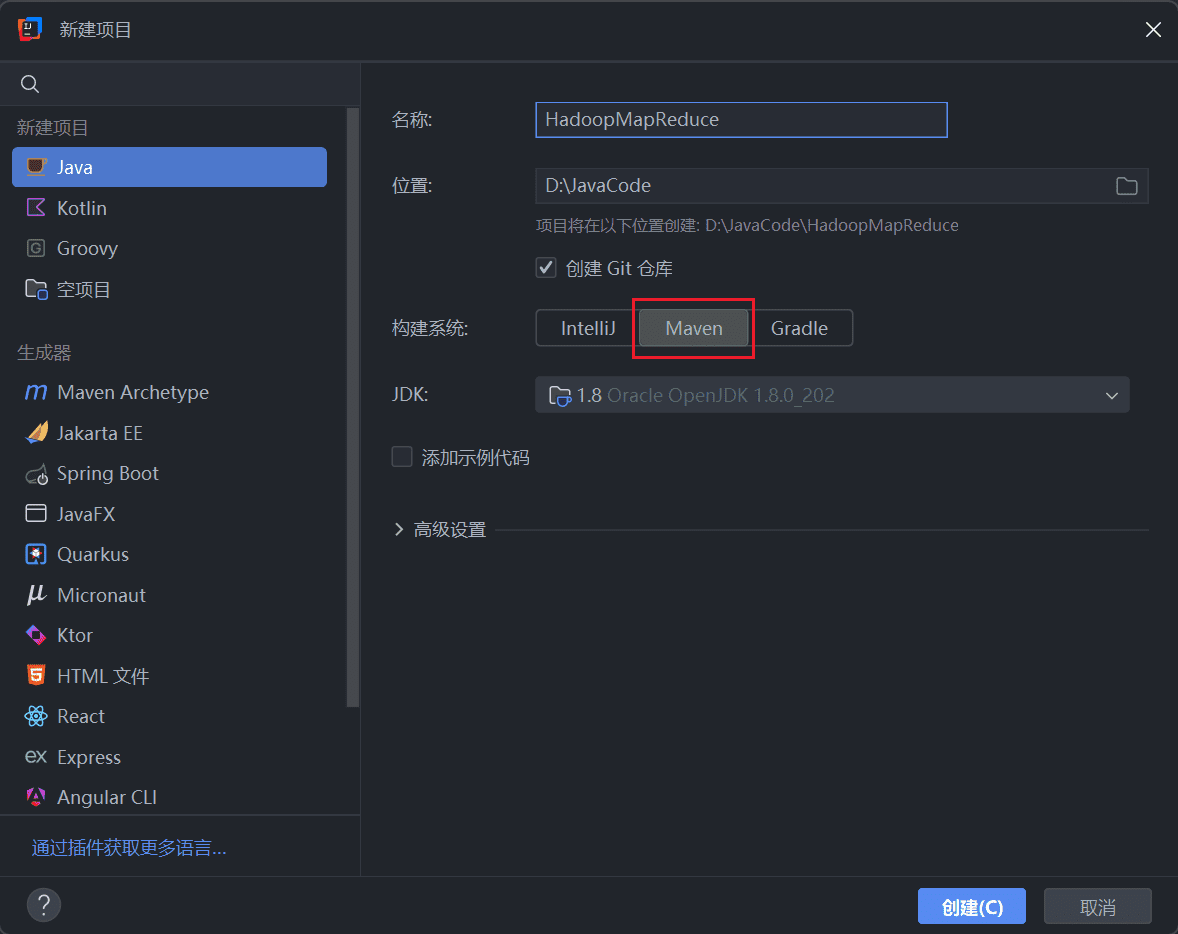Screen dimensions: 1178x934
Task: Open 通过插件获取更多语言 link
Action: (x=129, y=848)
